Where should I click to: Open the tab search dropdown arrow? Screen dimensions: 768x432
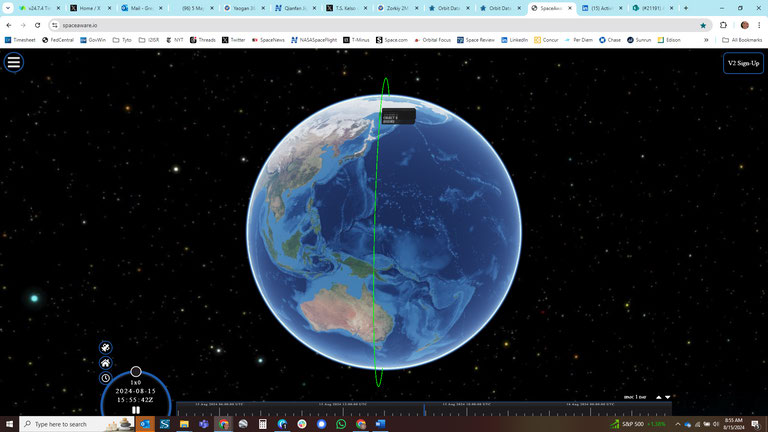click(x=8, y=8)
